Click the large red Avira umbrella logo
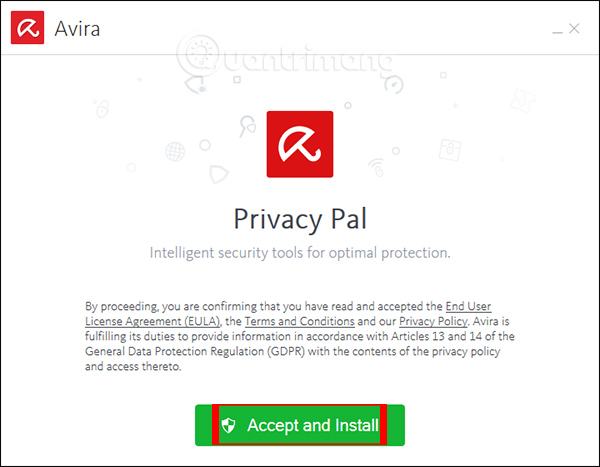The image size is (600, 467). 299,147
